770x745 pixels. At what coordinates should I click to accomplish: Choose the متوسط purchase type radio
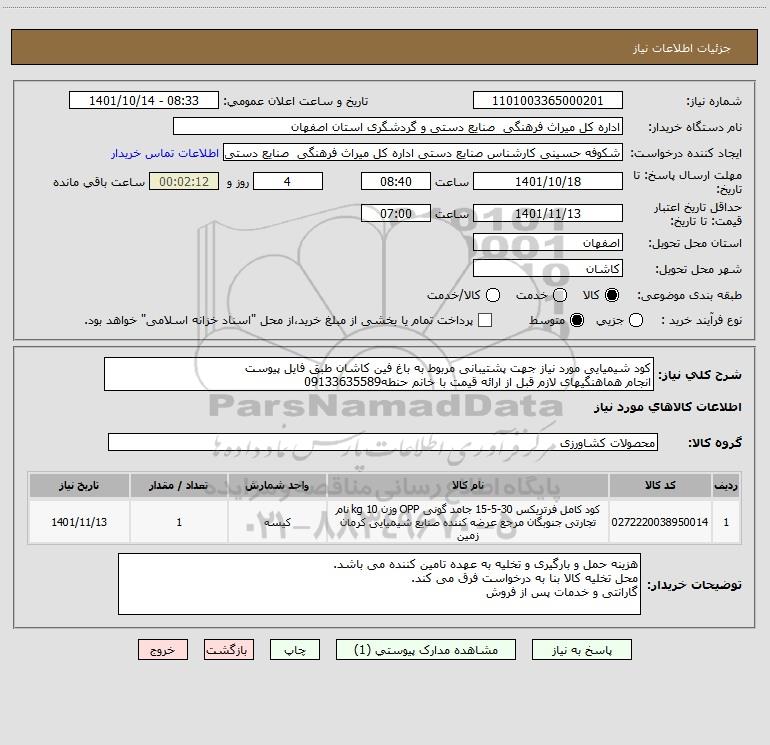[x=577, y=321]
